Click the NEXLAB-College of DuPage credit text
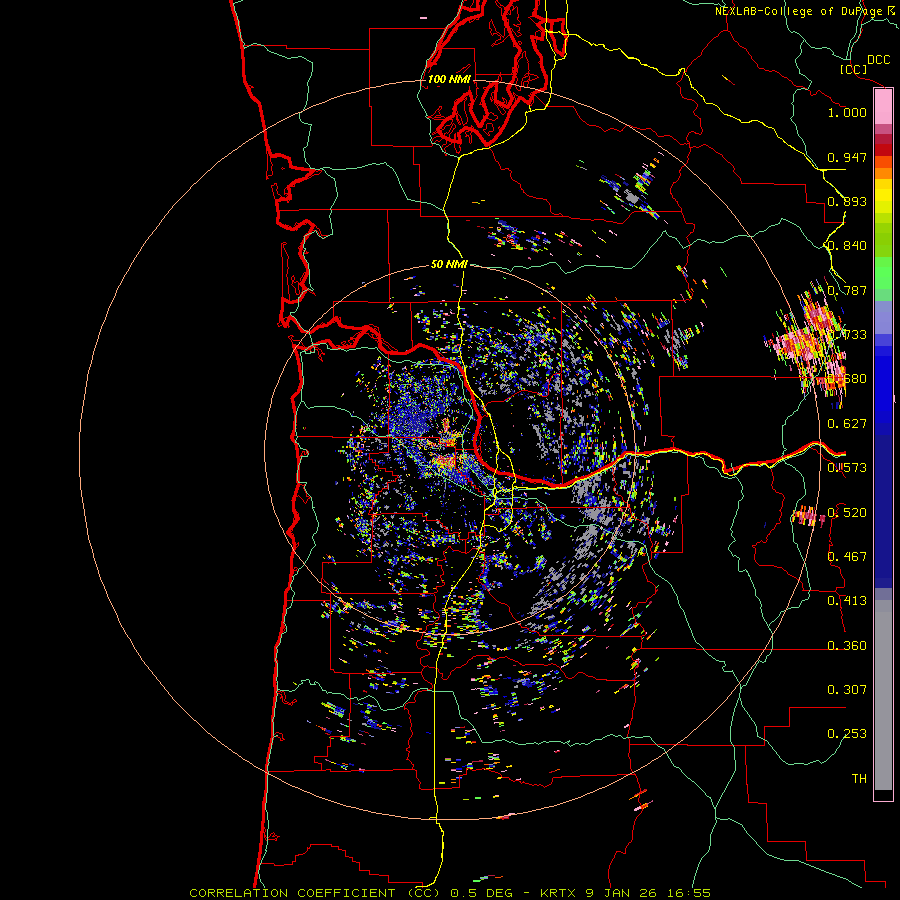Image resolution: width=900 pixels, height=900 pixels. 799,11
